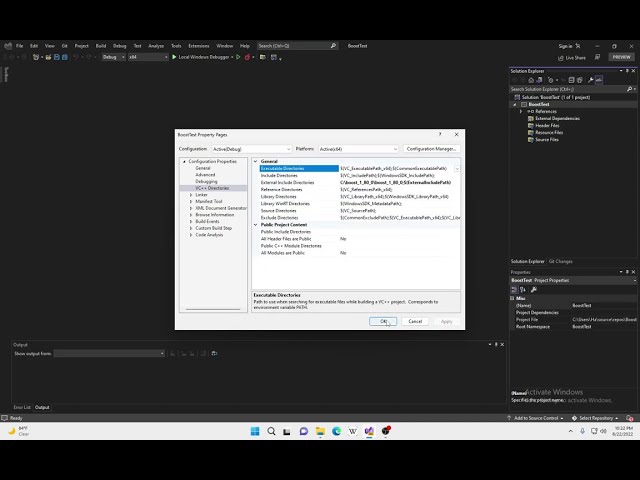Open Debug solution configuration dropdown in toolbar
640x480 pixels.
(113, 57)
